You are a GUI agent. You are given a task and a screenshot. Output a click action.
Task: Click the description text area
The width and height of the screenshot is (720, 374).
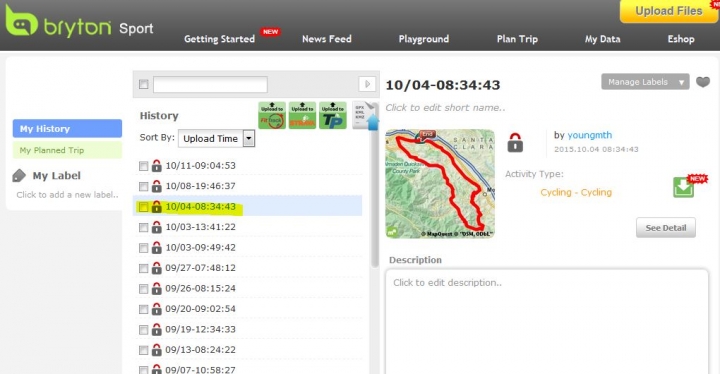point(547,322)
